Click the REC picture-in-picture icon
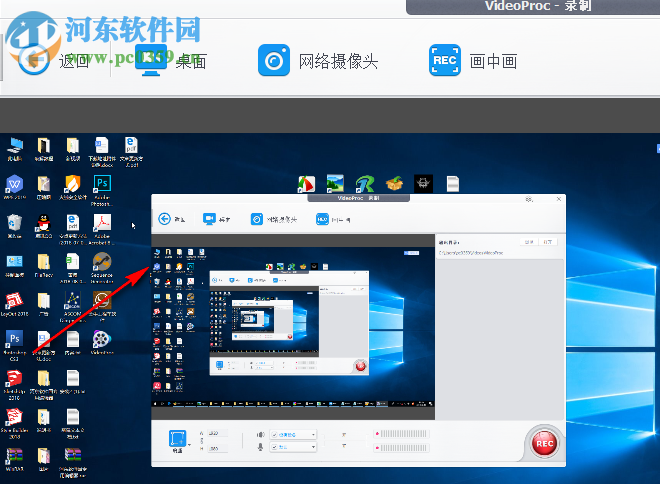 445,60
